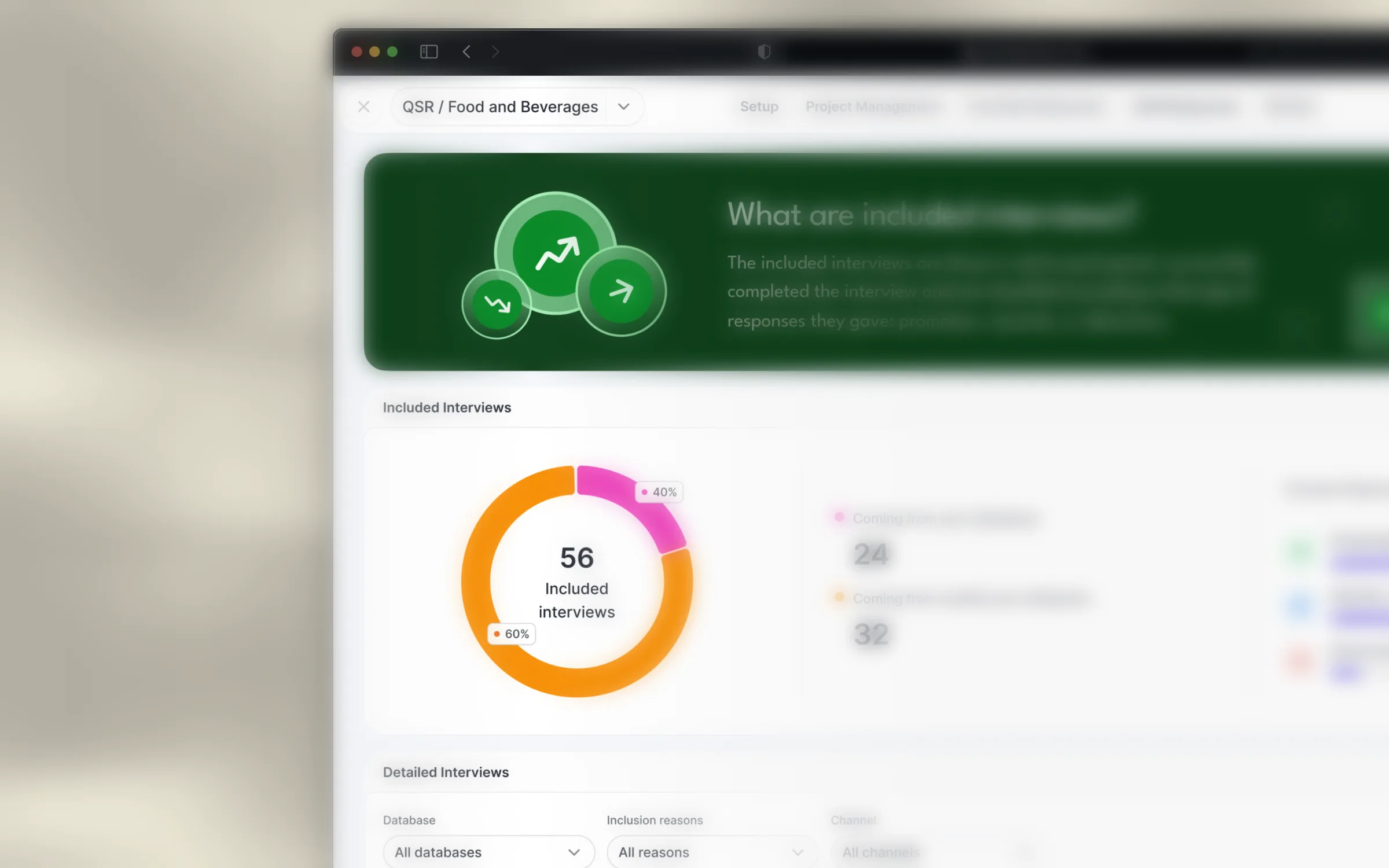Click the macOS red close button
1389x868 pixels.
(357, 52)
